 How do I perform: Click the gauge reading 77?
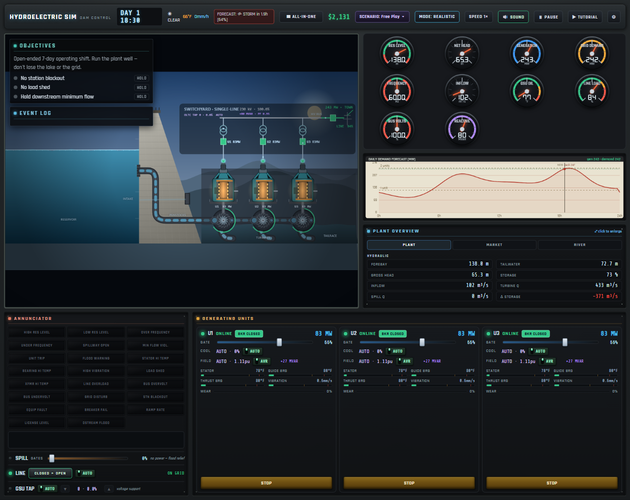527,91
